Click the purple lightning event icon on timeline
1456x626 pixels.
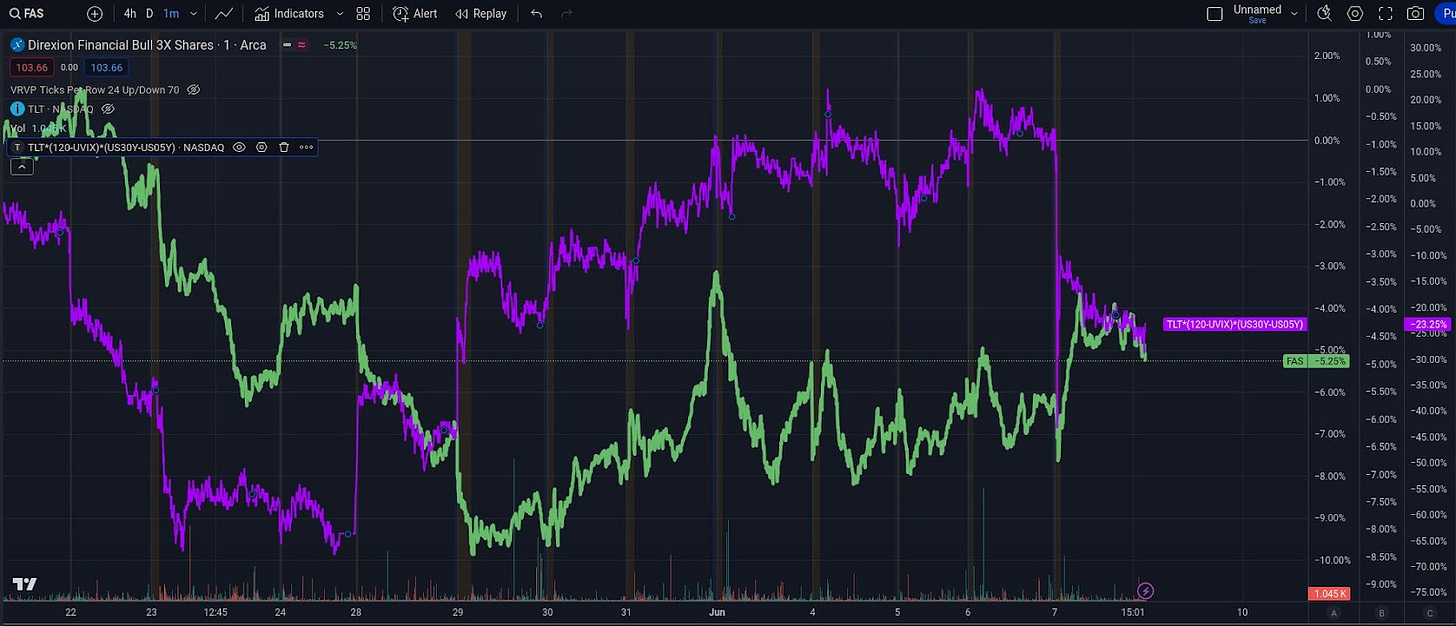(1146, 591)
